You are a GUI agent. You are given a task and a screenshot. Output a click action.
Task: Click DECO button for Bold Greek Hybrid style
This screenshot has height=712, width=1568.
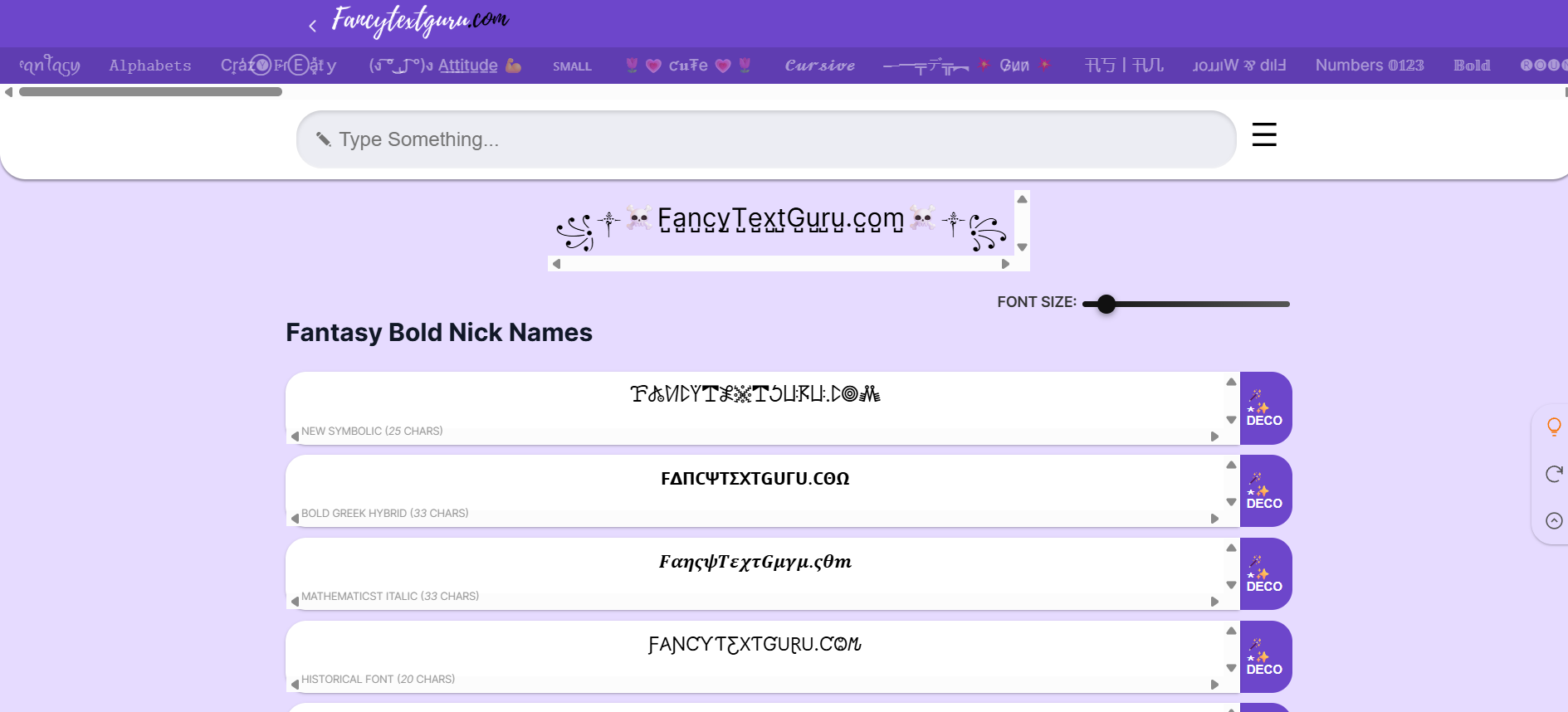tap(1264, 491)
